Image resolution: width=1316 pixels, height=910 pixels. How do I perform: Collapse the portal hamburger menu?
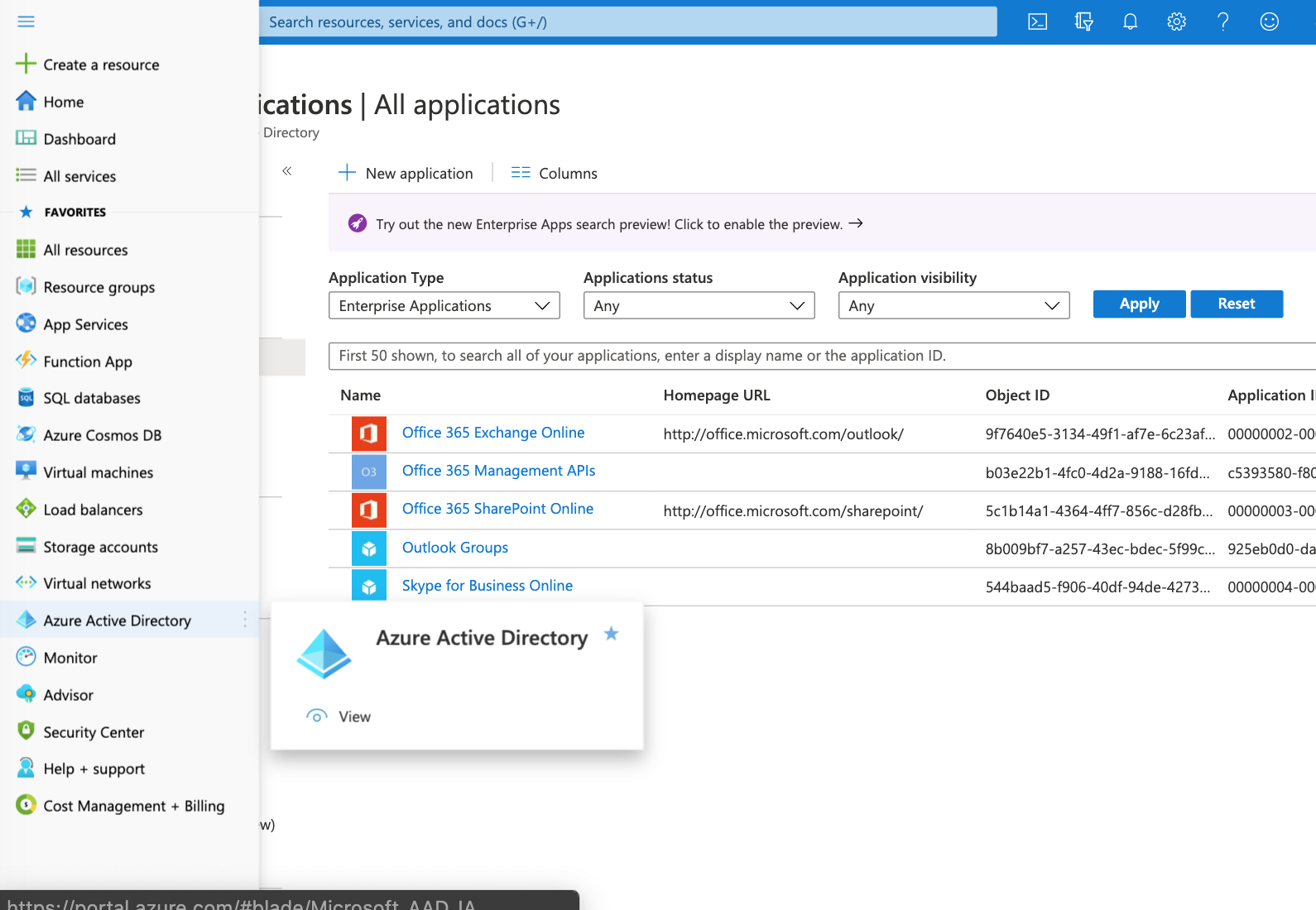pyautogui.click(x=26, y=22)
